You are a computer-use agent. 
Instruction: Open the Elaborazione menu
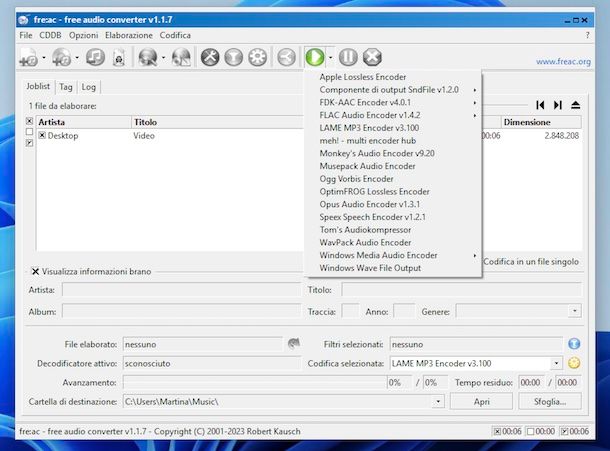(x=129, y=35)
